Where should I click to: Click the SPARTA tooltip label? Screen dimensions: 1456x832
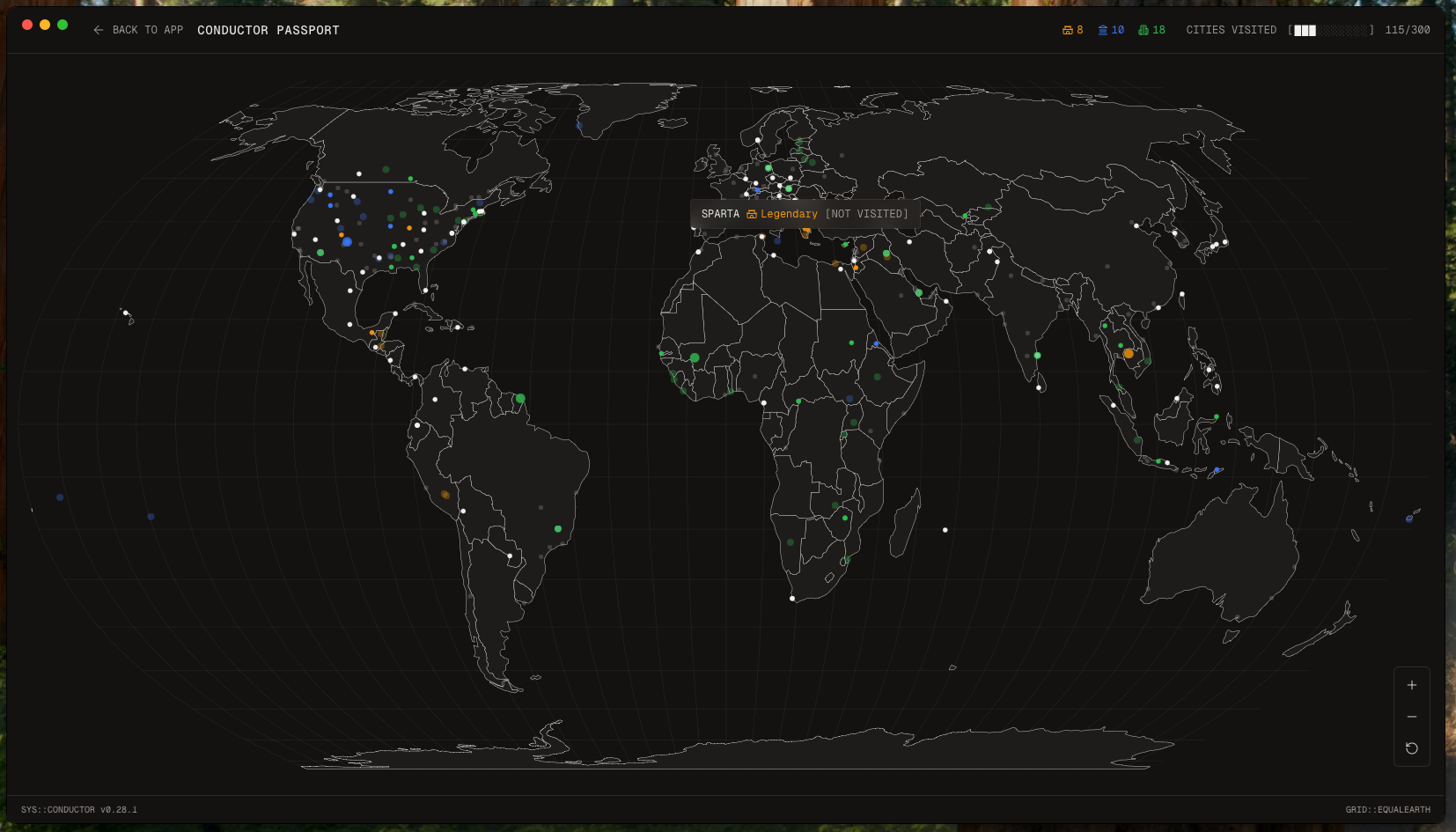tap(720, 214)
